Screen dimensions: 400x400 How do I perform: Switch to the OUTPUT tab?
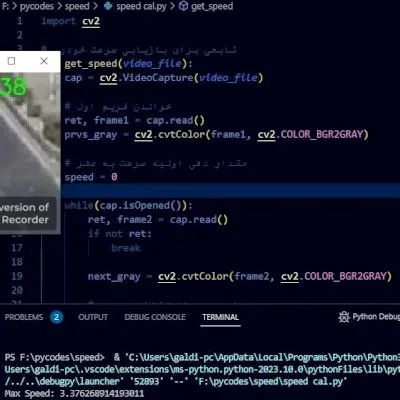click(x=93, y=317)
